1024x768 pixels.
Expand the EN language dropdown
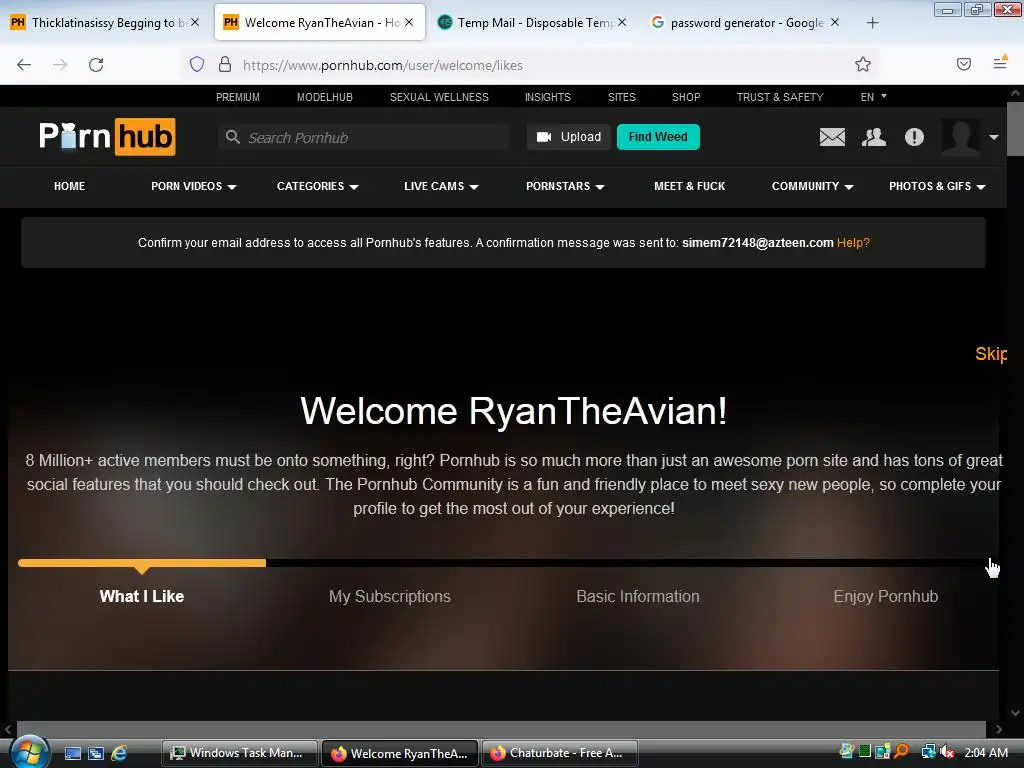point(874,97)
